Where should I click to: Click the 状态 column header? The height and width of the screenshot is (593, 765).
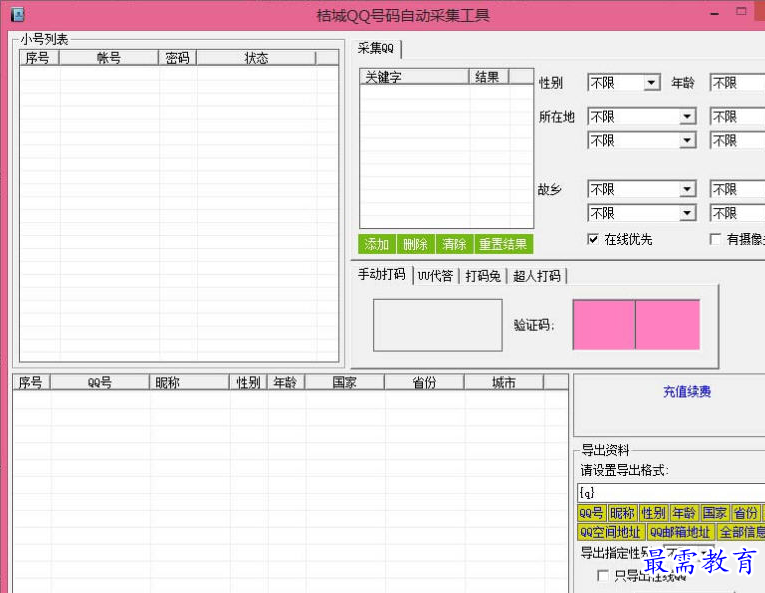tap(256, 58)
